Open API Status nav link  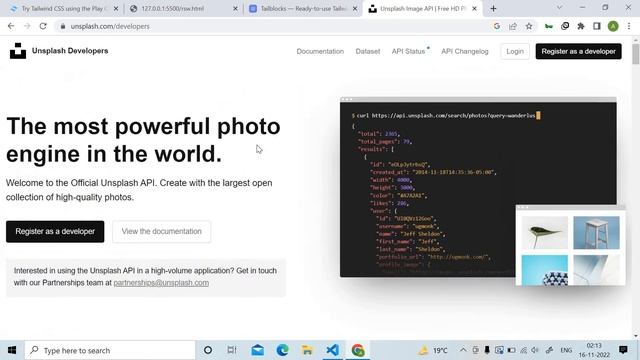coord(409,51)
